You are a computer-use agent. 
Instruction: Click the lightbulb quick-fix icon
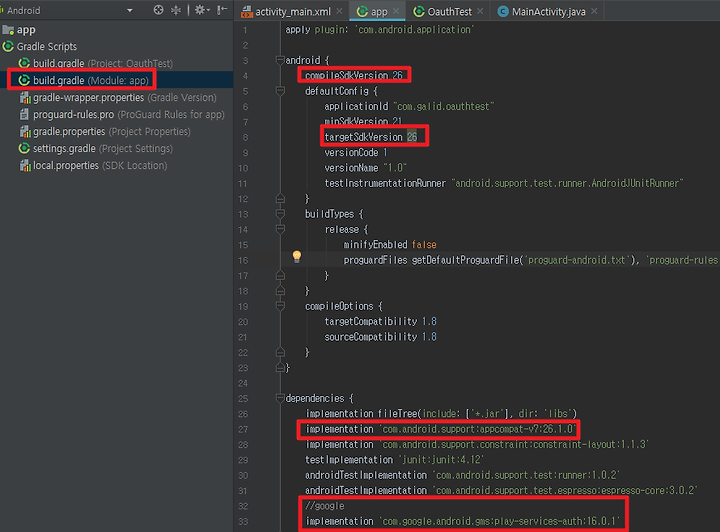click(297, 257)
